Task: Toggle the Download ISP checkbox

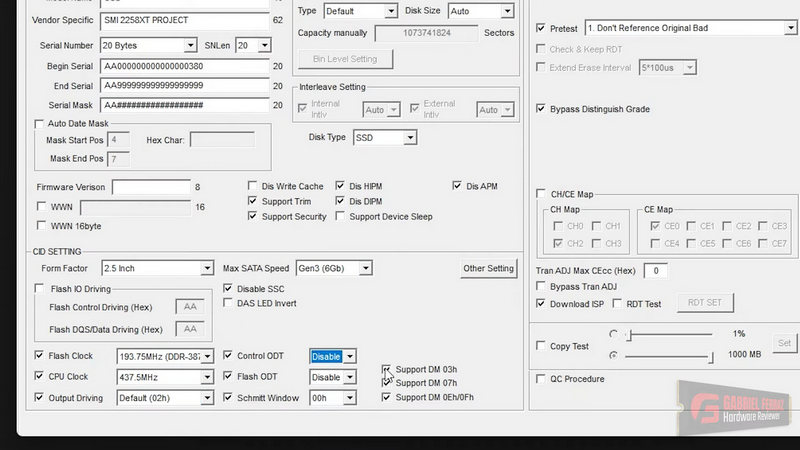Action: point(541,304)
